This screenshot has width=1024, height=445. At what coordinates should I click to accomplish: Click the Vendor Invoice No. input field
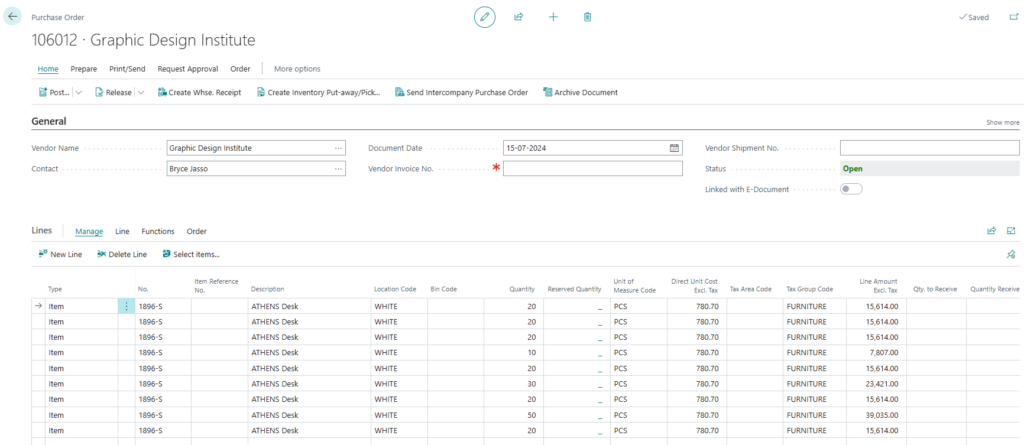[592, 169]
